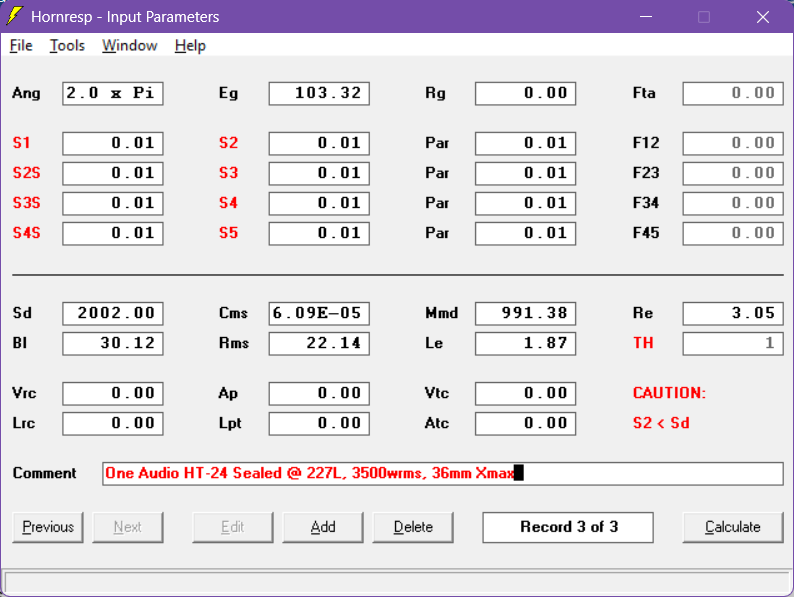The width and height of the screenshot is (794, 597).
Task: Click the F45 value box
Action: tap(733, 233)
